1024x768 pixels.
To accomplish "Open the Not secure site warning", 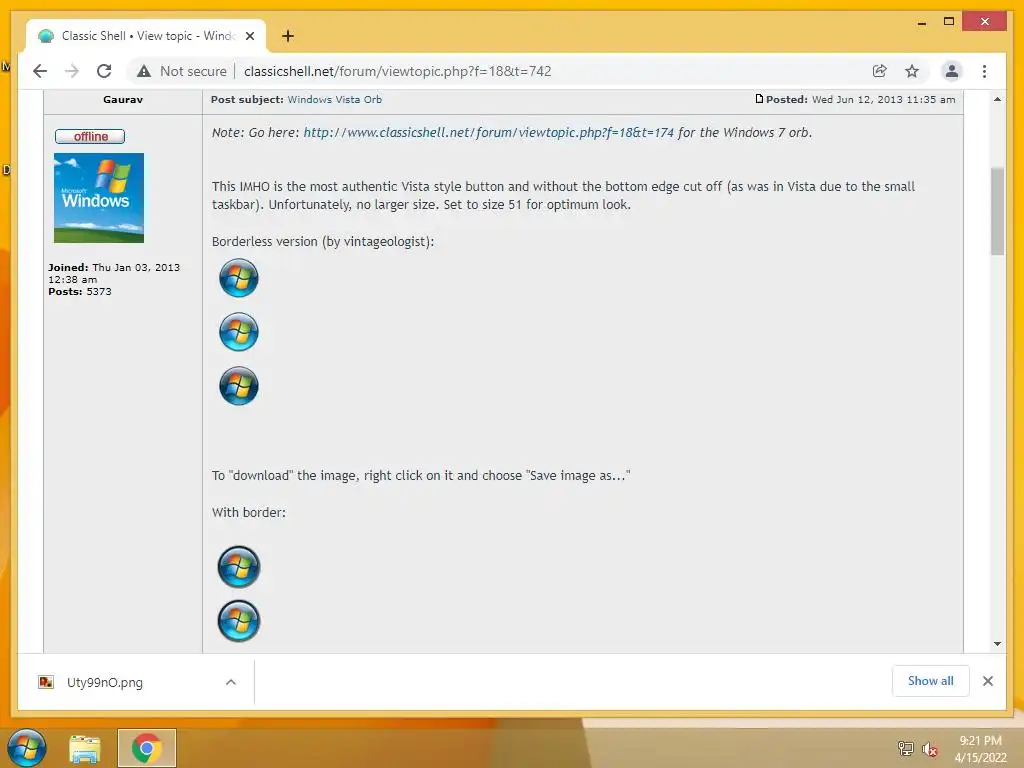I will coord(182,71).
